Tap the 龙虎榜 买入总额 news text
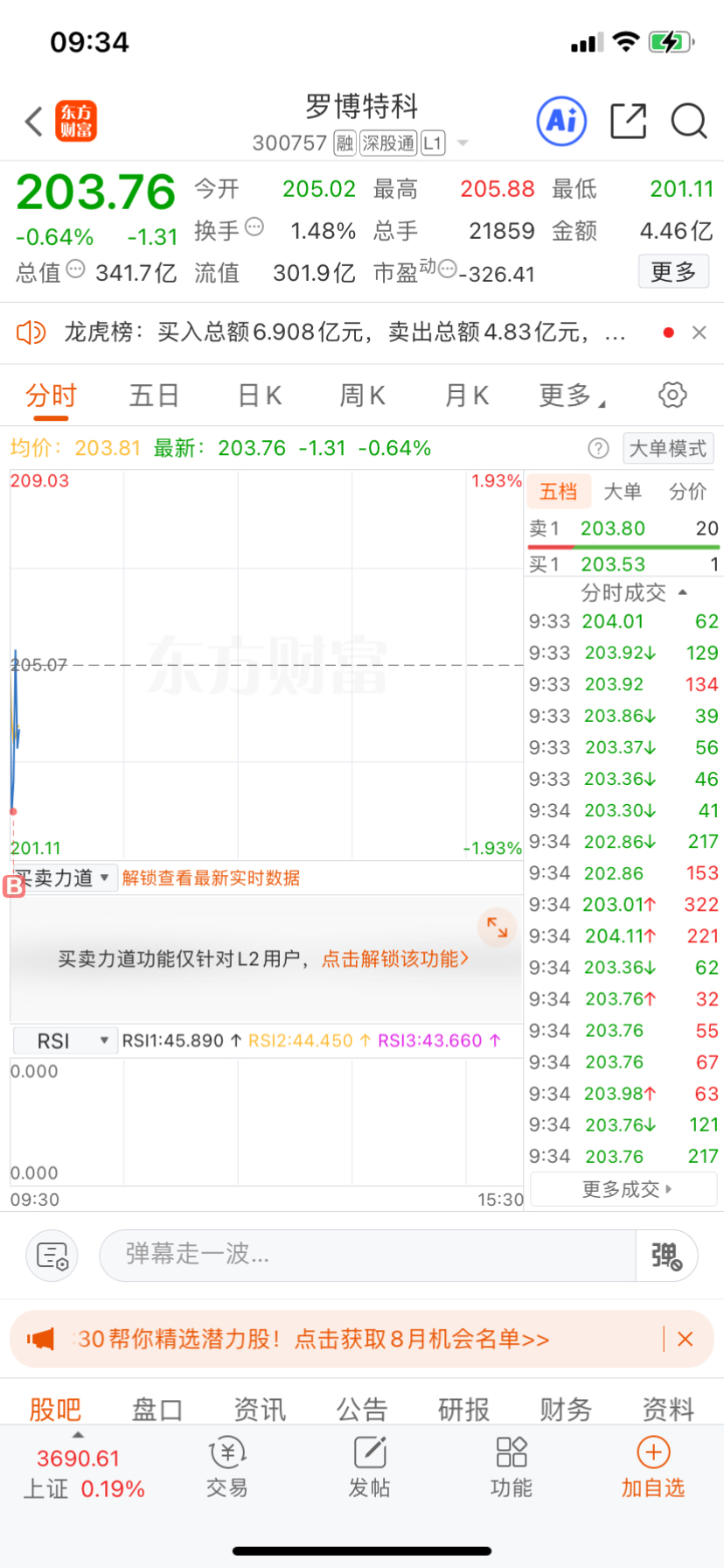The width and height of the screenshot is (724, 1568). click(x=345, y=332)
